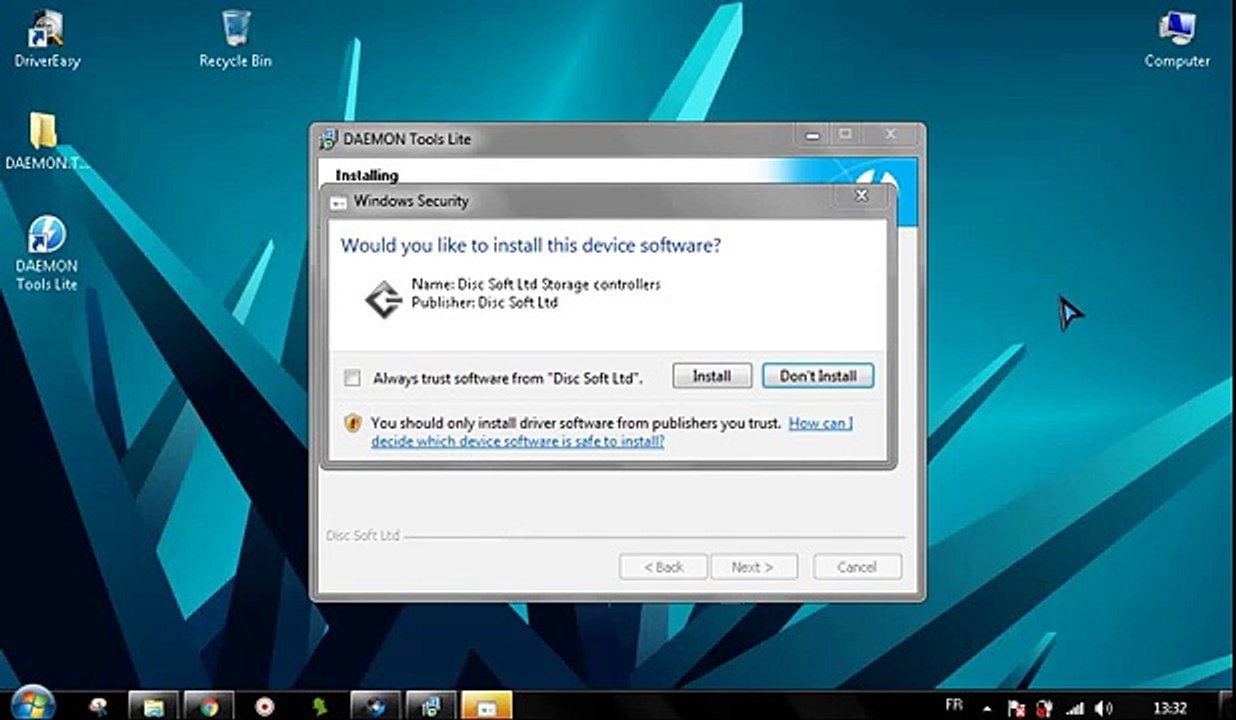Image resolution: width=1236 pixels, height=720 pixels.
Task: Click the Install button
Action: tap(712, 376)
